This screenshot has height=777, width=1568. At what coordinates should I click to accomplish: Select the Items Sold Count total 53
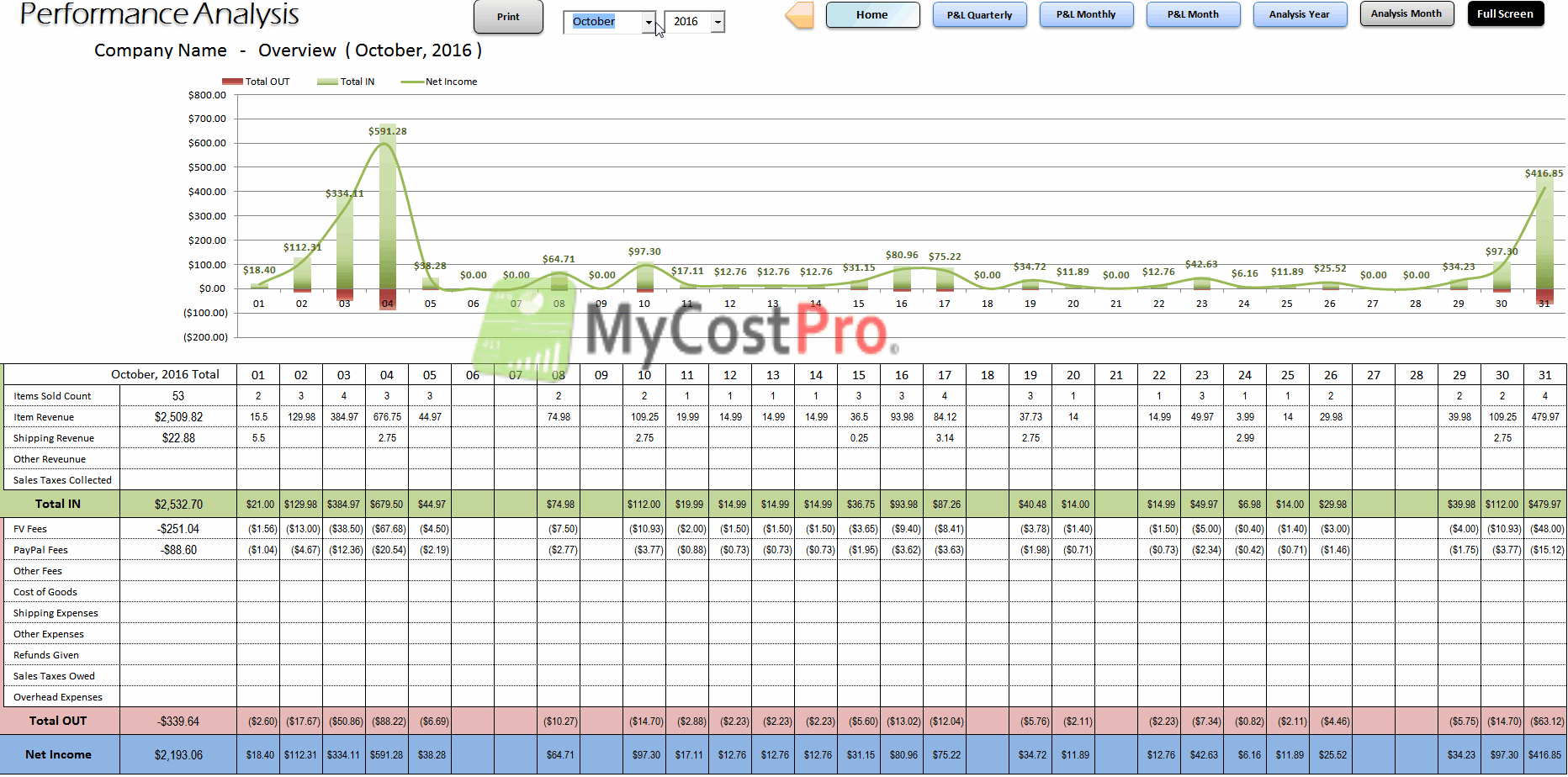pos(178,396)
